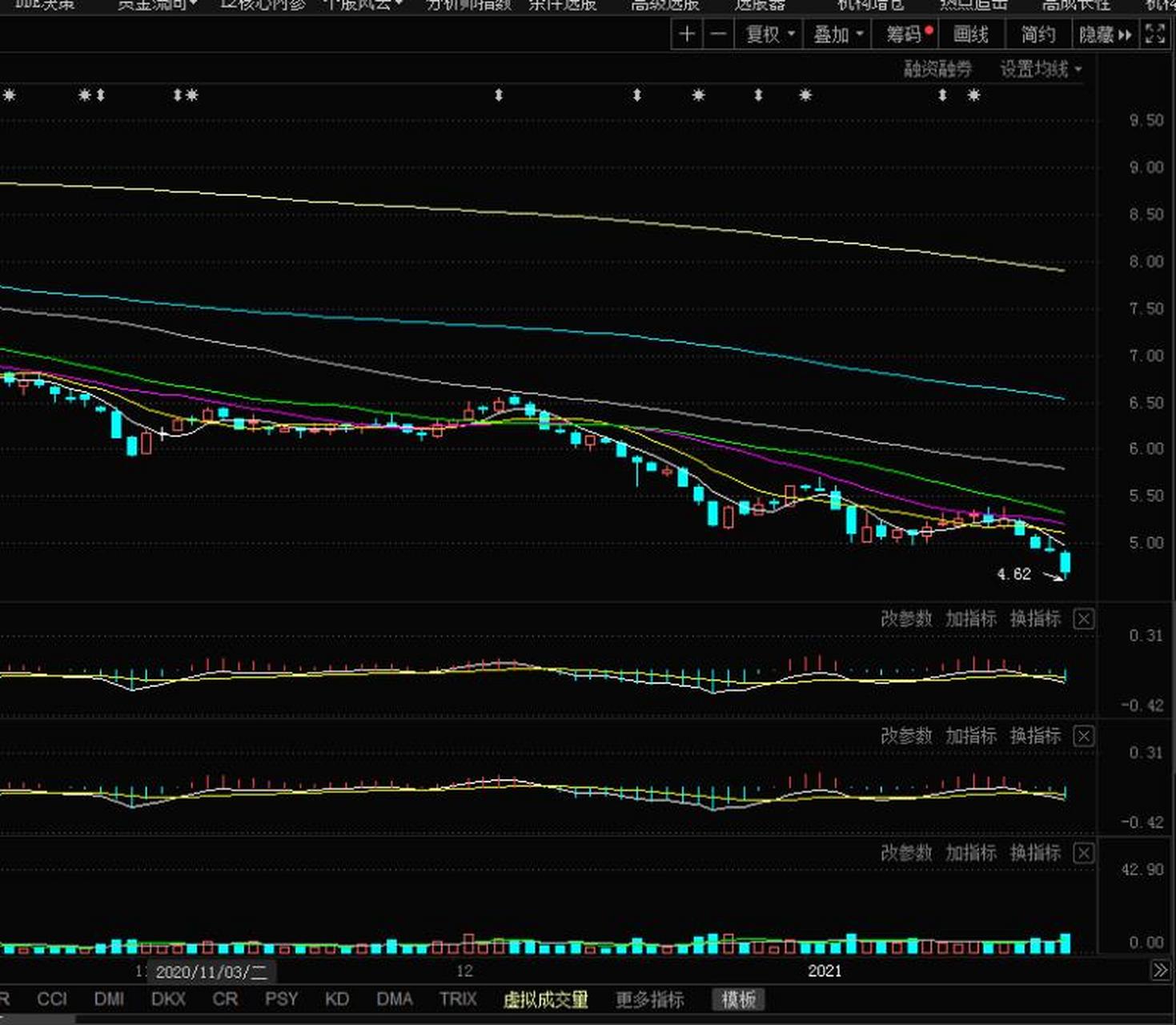Click 改参数 in the top indicator pane
The height and width of the screenshot is (1025, 1176).
click(906, 619)
